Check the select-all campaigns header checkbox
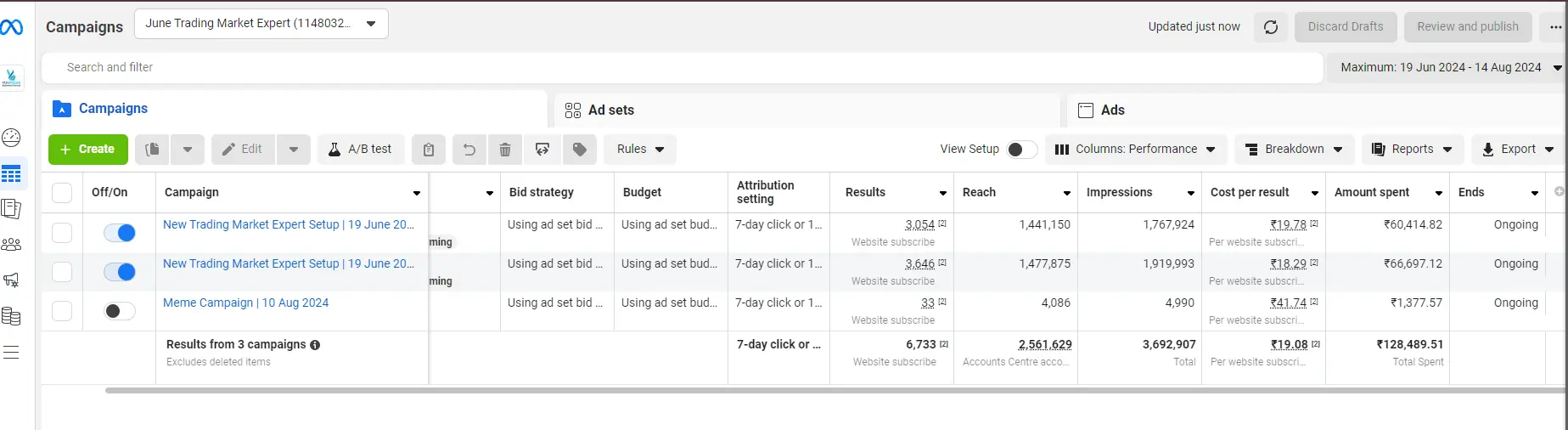The width and height of the screenshot is (1568, 430). (62, 193)
